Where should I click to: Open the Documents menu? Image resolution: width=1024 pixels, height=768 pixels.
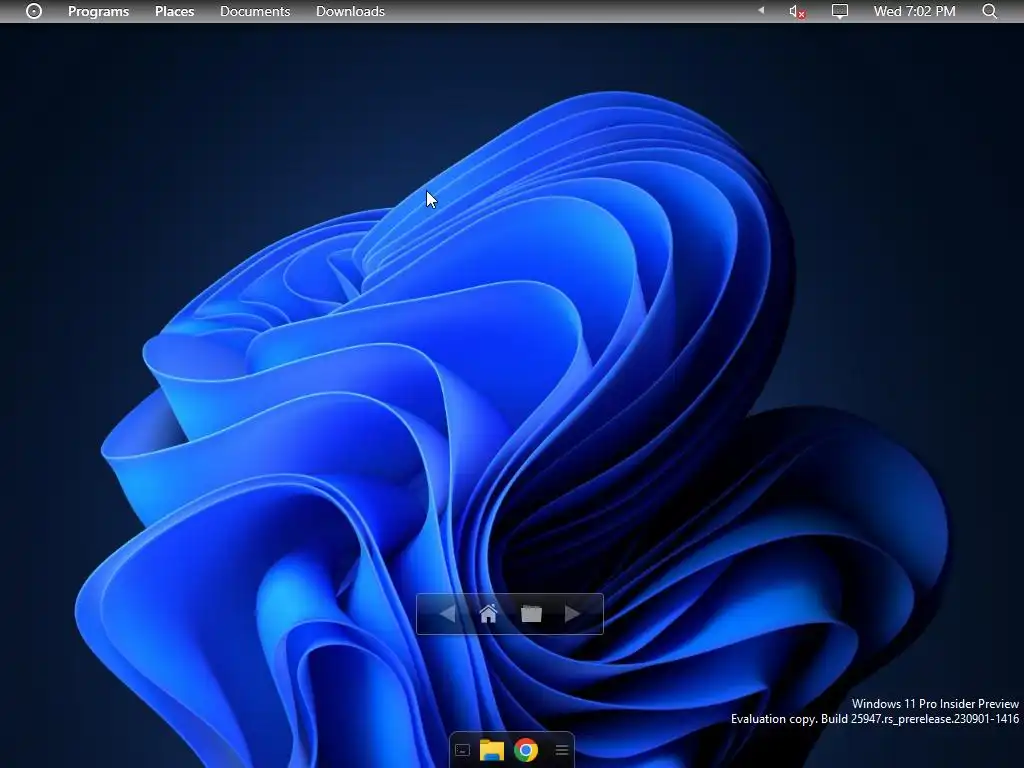pyautogui.click(x=255, y=11)
